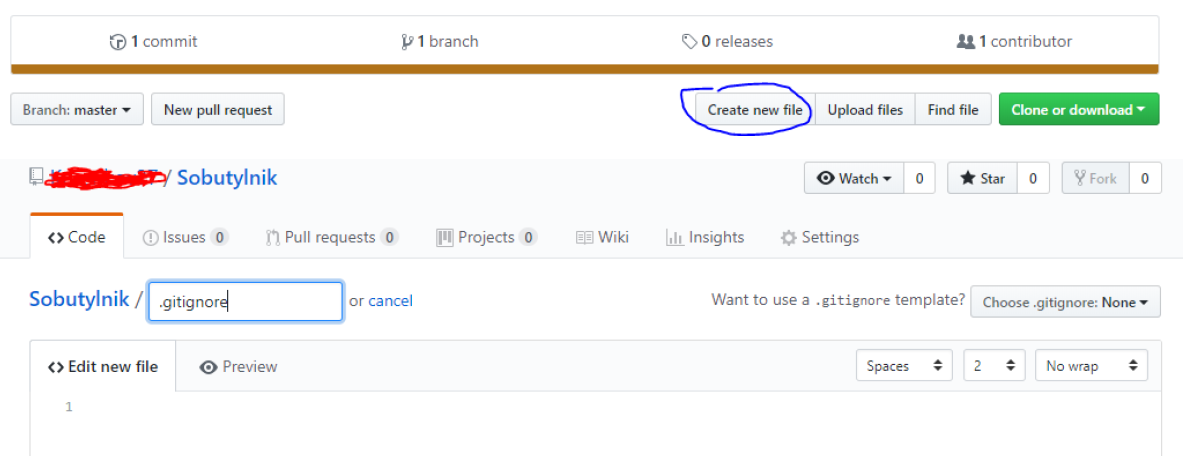Open the Spaces indent mode dropdown
Screen dimensions: 1183x471
coord(905,366)
